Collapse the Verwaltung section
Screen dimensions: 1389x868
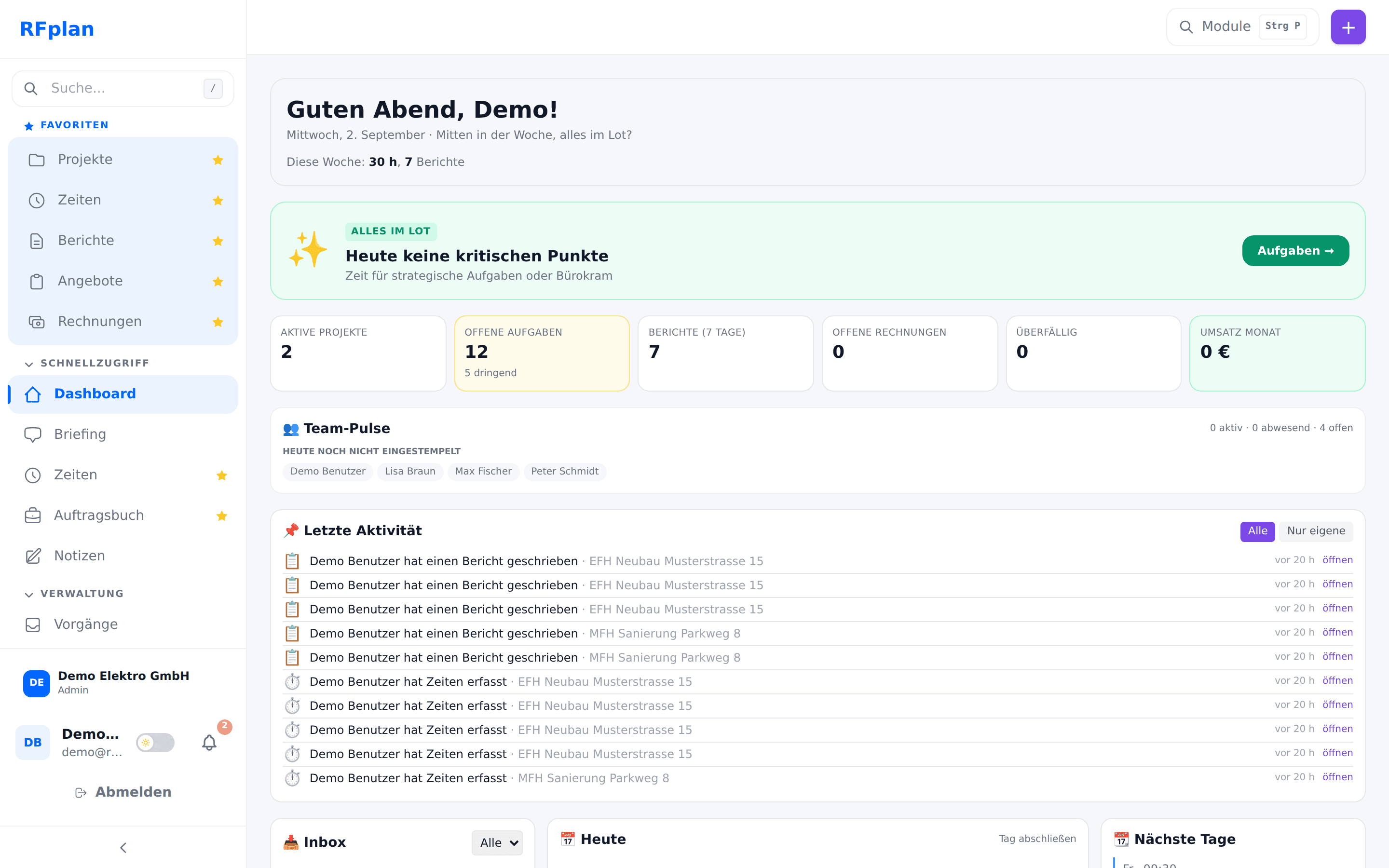pos(75,594)
